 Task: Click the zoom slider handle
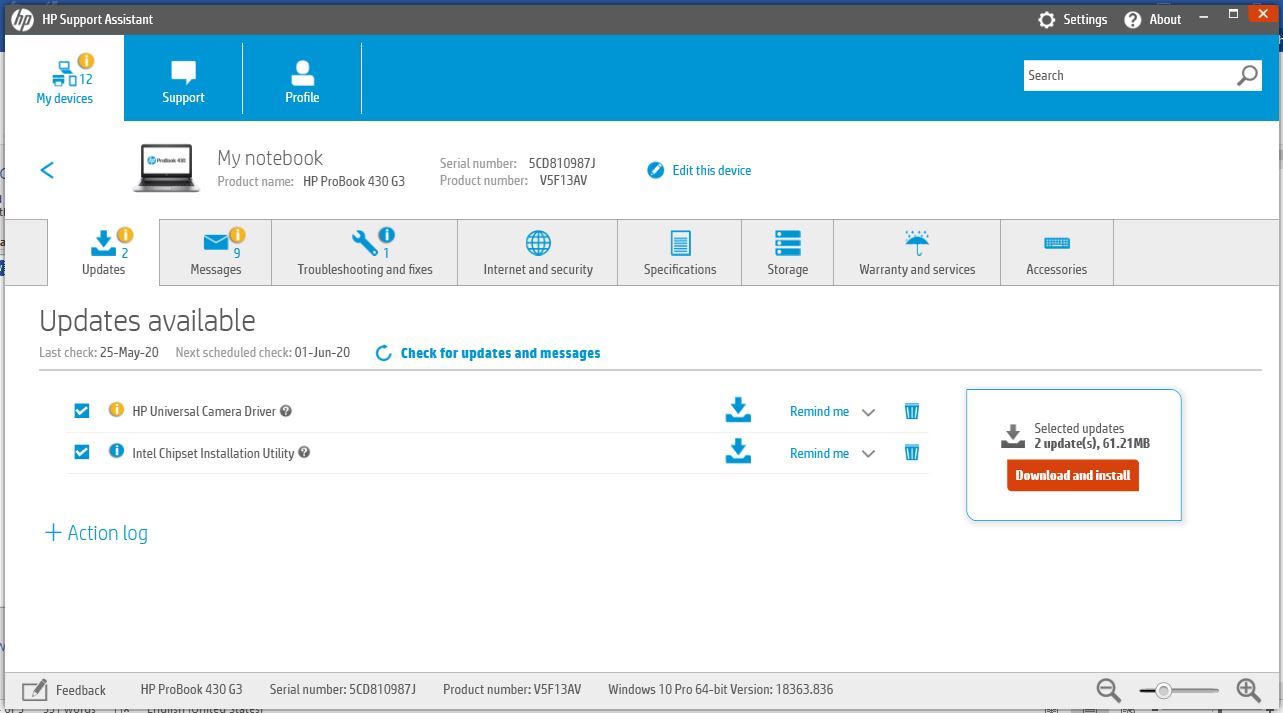[1163, 690]
